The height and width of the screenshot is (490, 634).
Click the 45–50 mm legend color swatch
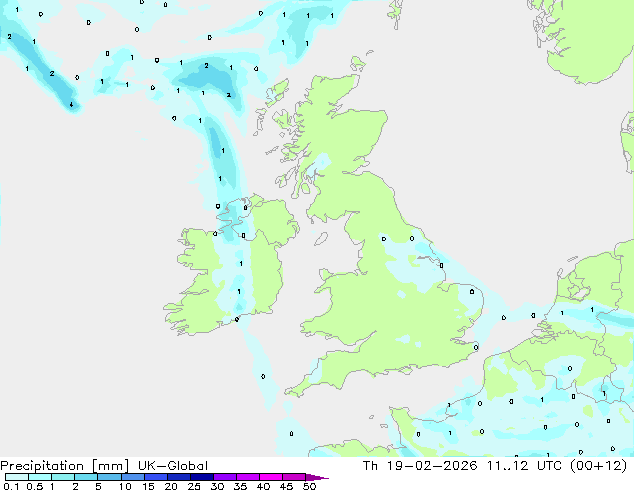point(294,477)
